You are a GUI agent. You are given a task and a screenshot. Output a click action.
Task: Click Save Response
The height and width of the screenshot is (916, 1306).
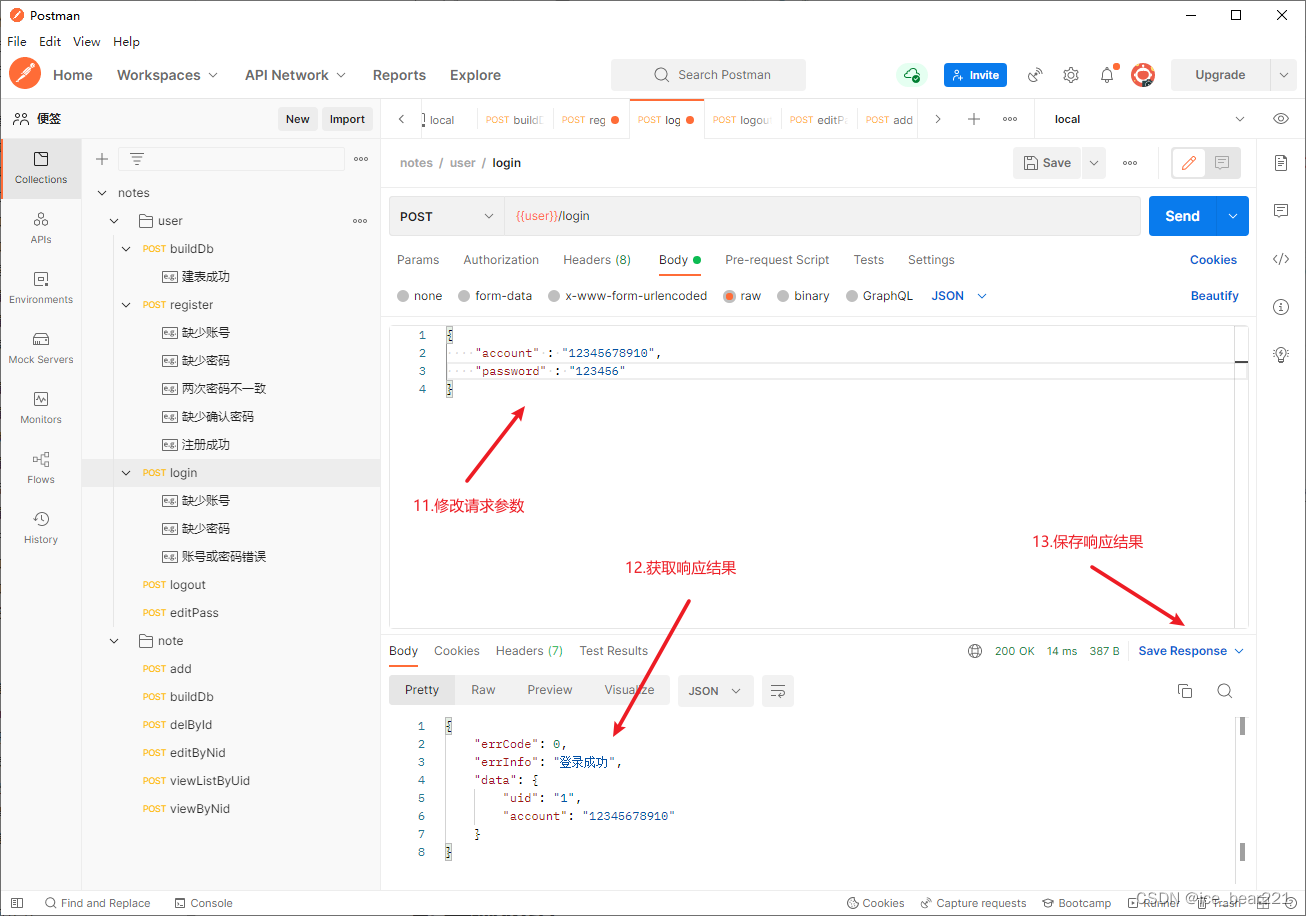click(x=1183, y=651)
